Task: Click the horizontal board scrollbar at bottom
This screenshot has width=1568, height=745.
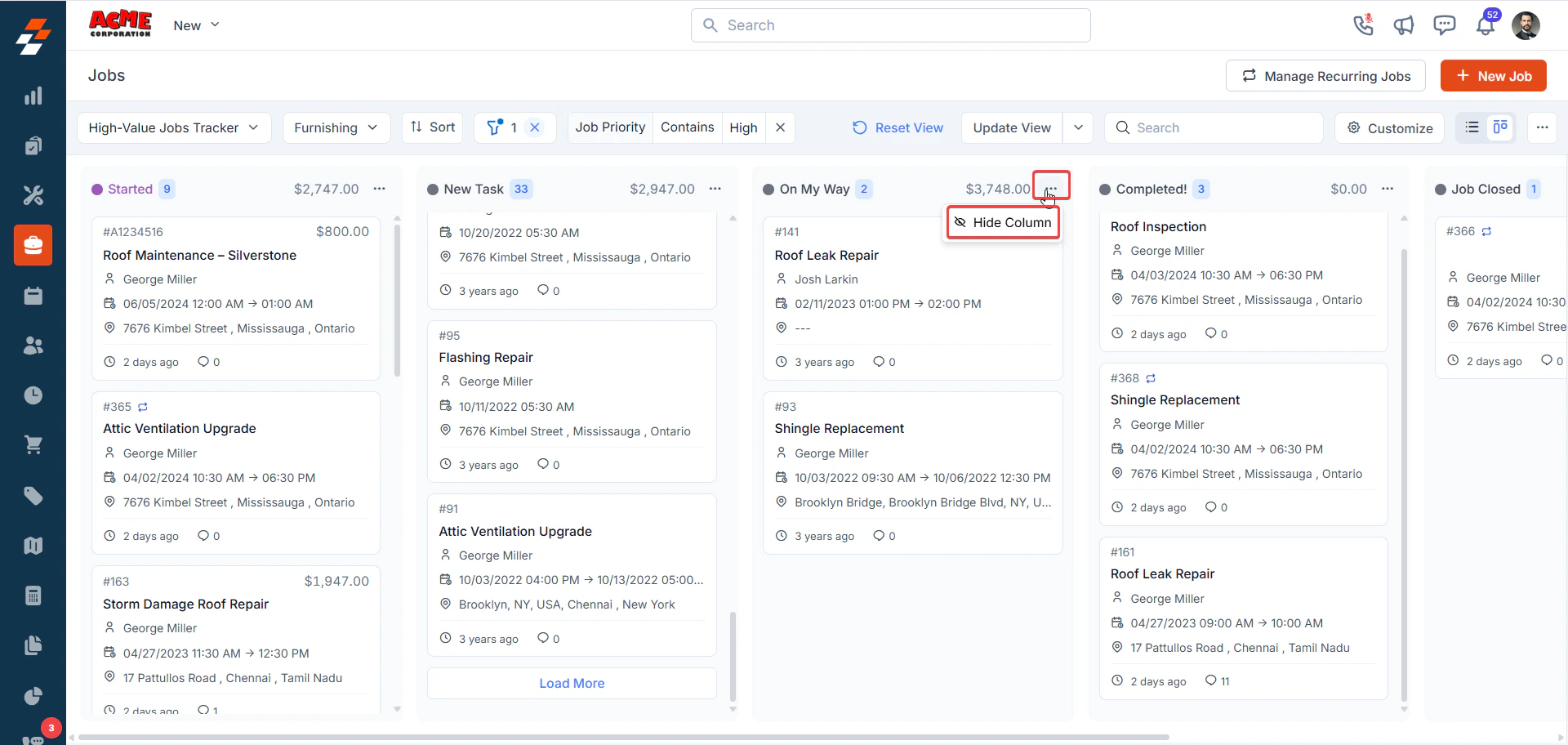Action: pos(624,737)
